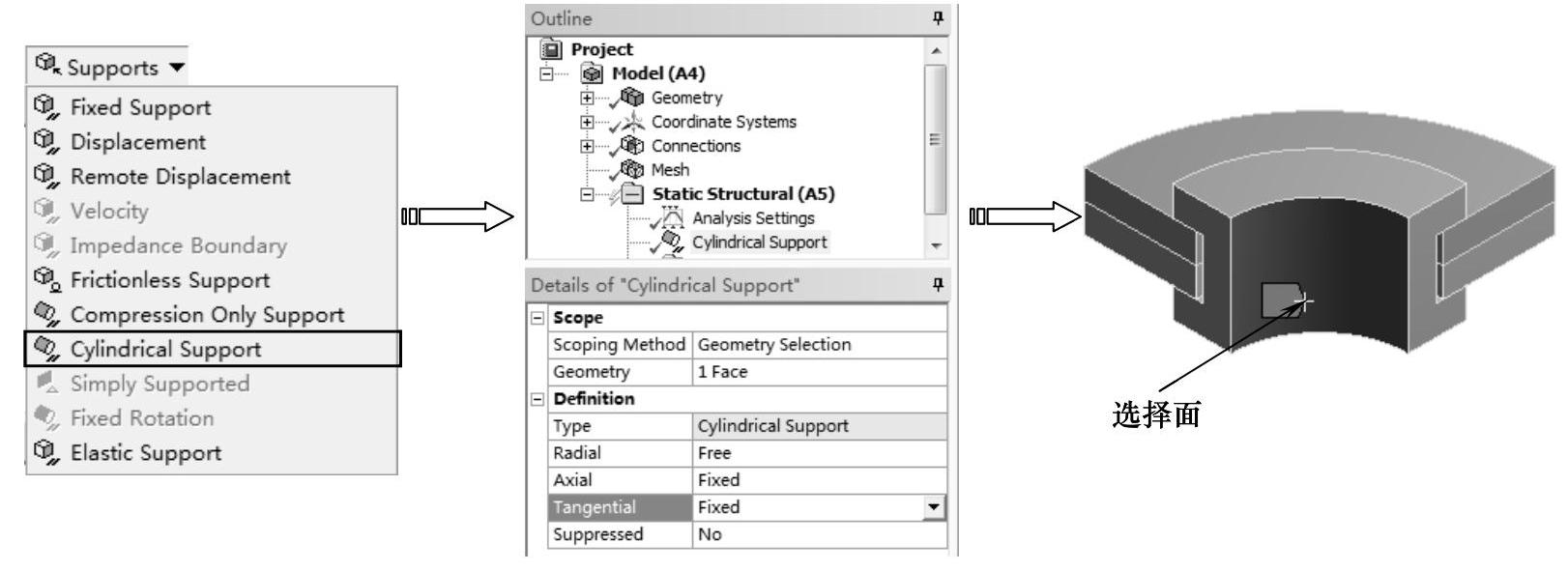This screenshot has height=571, width=1568.
Task: Choose Remote Displacement from menu
Action: tap(180, 177)
